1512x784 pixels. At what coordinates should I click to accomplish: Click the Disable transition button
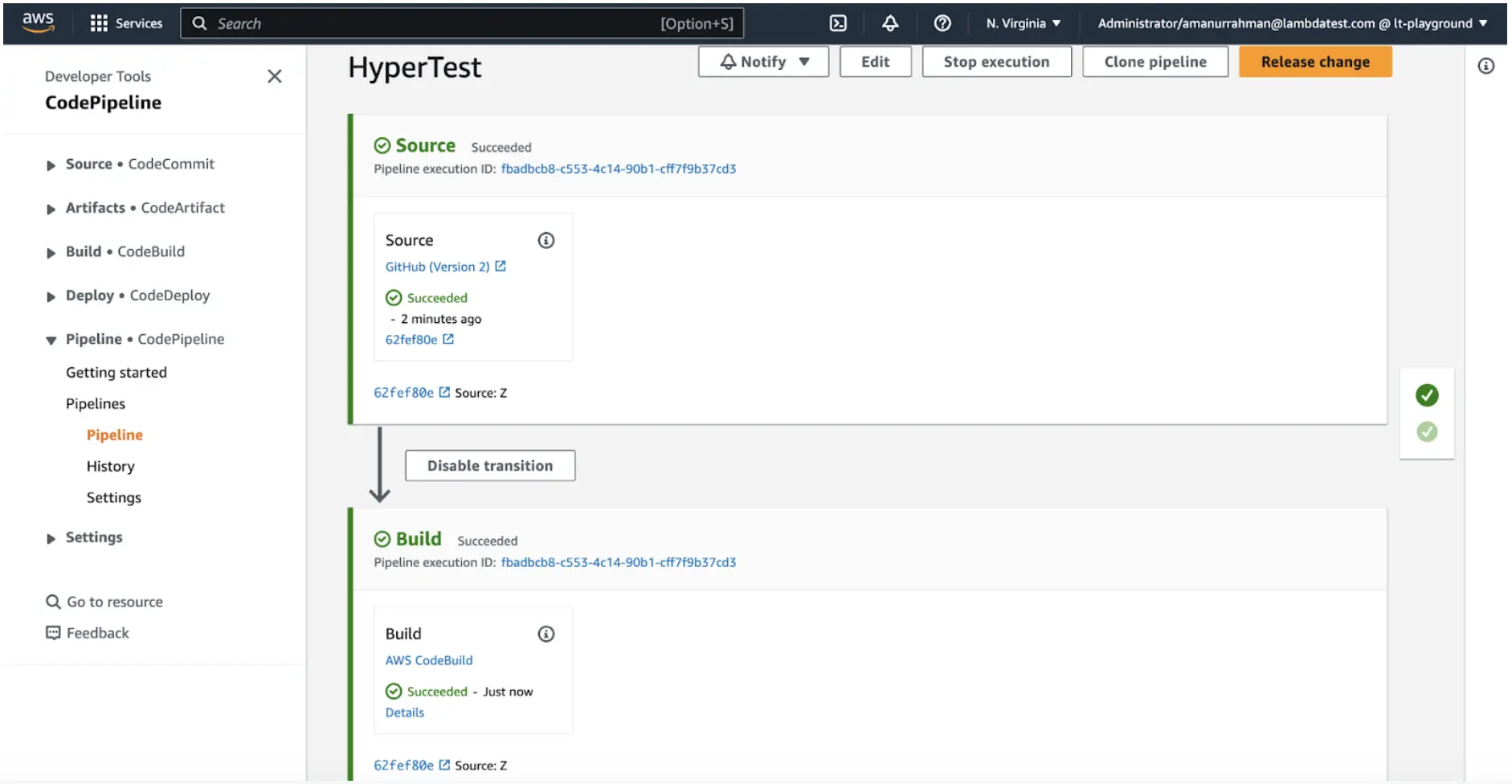click(x=490, y=466)
